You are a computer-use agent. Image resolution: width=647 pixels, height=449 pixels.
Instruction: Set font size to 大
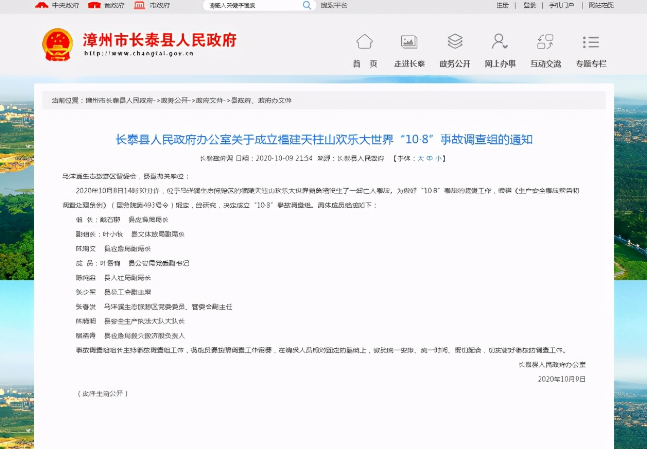[x=420, y=158]
